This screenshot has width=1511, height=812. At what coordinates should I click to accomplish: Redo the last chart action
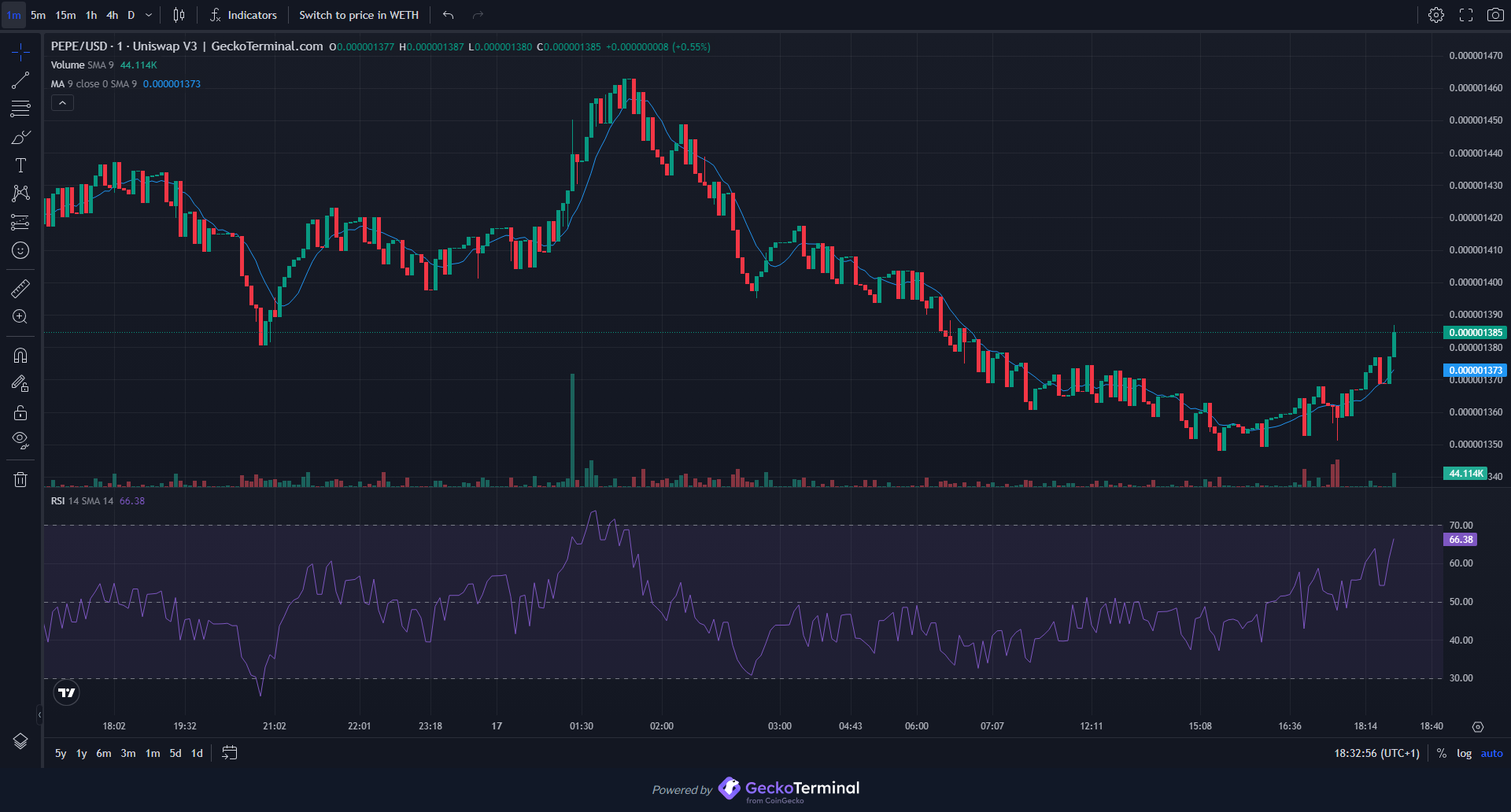click(x=478, y=15)
